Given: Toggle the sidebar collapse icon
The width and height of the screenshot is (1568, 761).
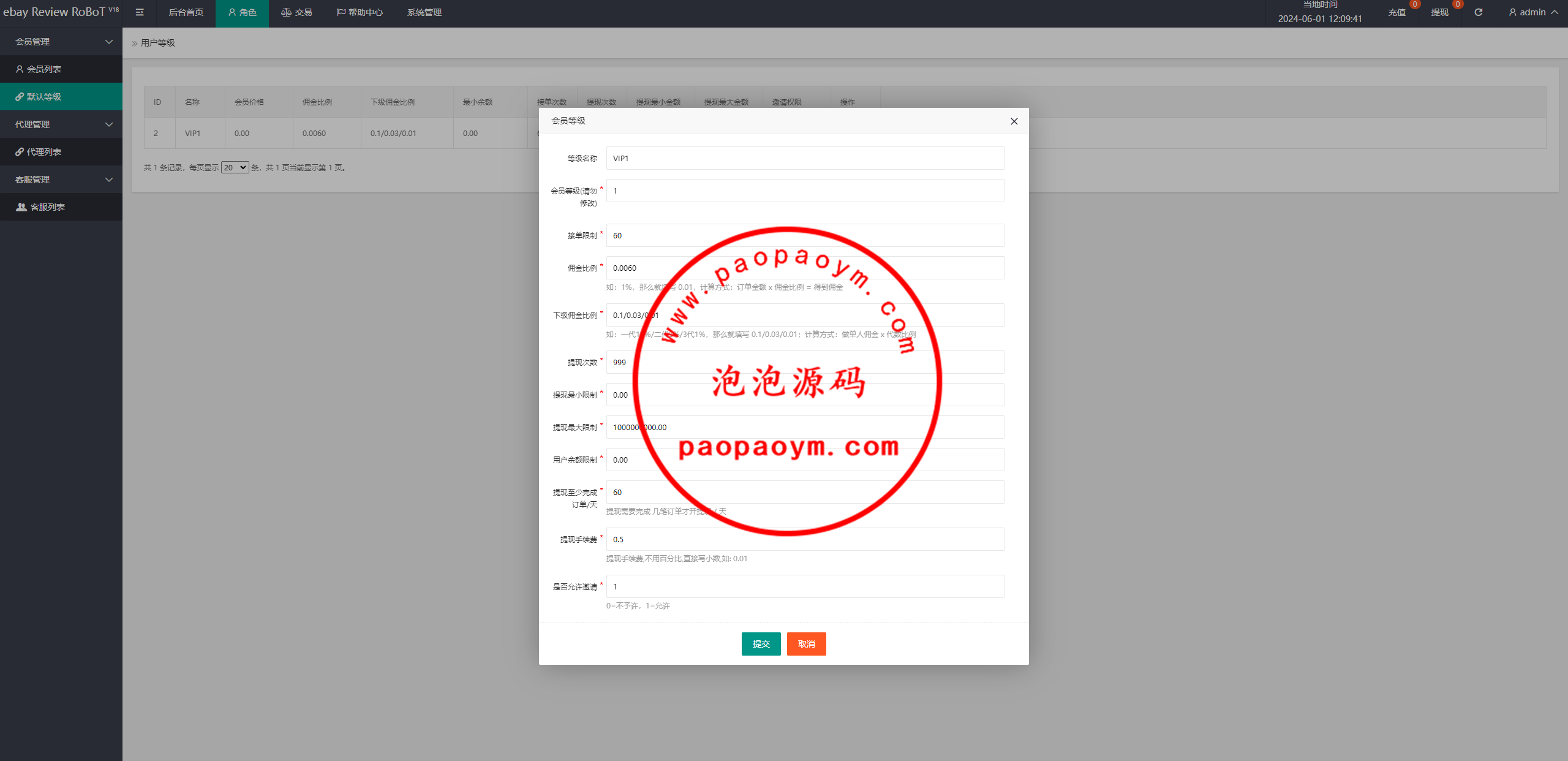Looking at the screenshot, I should pos(140,12).
